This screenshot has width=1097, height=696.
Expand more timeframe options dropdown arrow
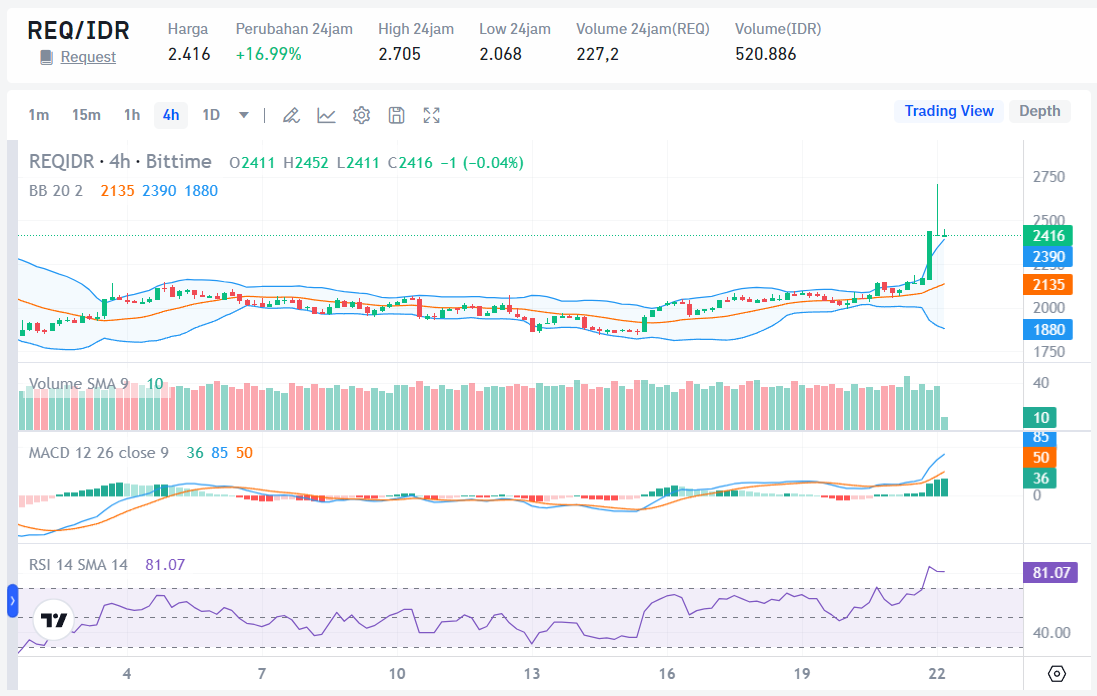point(243,115)
